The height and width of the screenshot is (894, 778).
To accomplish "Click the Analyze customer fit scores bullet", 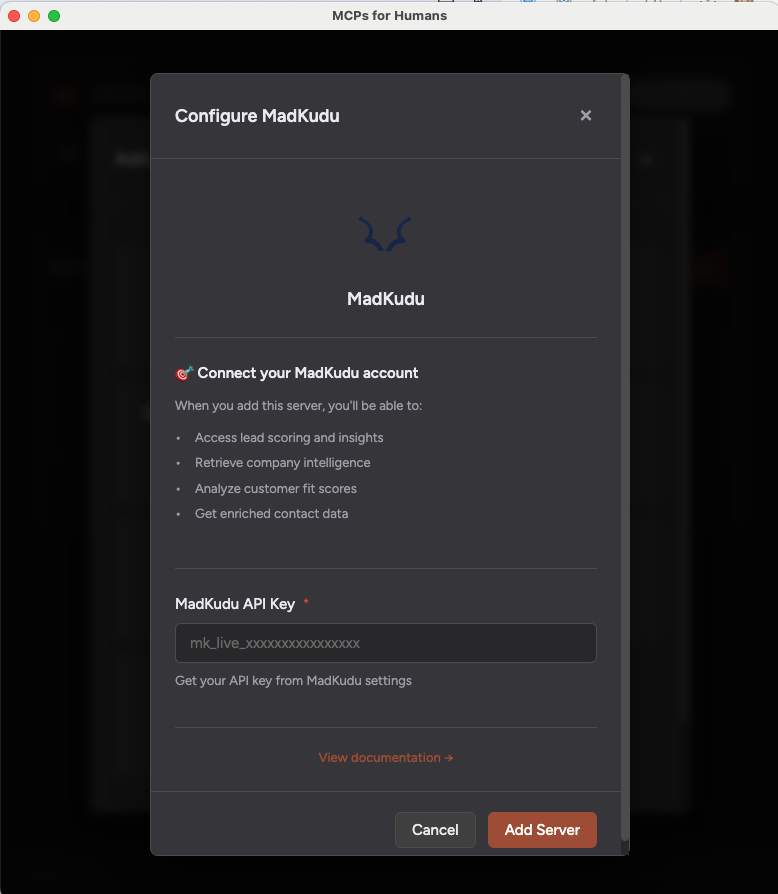I will (x=275, y=489).
